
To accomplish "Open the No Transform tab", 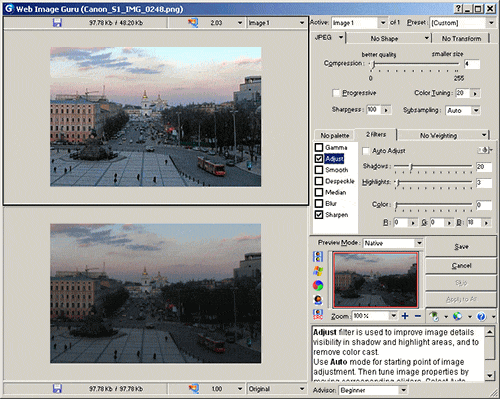I will pos(461,39).
